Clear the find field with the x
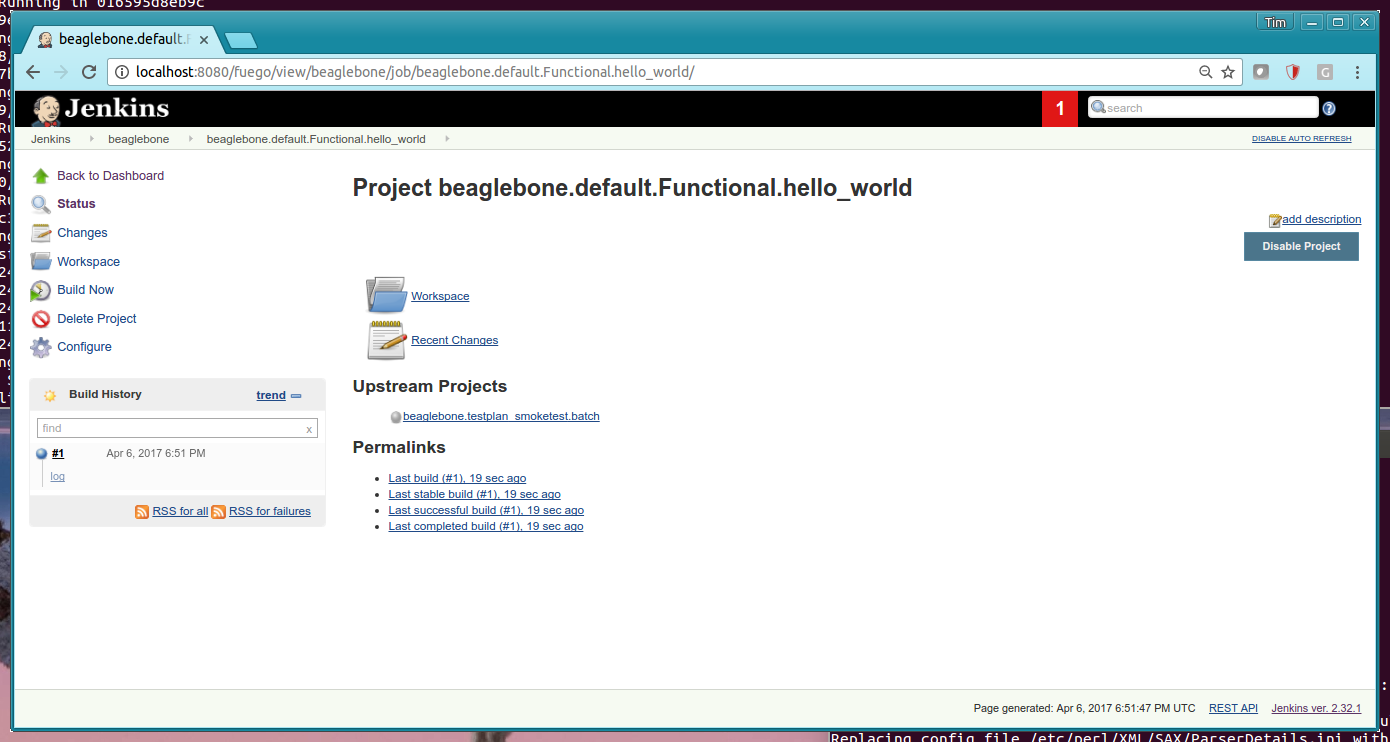 pyautogui.click(x=309, y=429)
